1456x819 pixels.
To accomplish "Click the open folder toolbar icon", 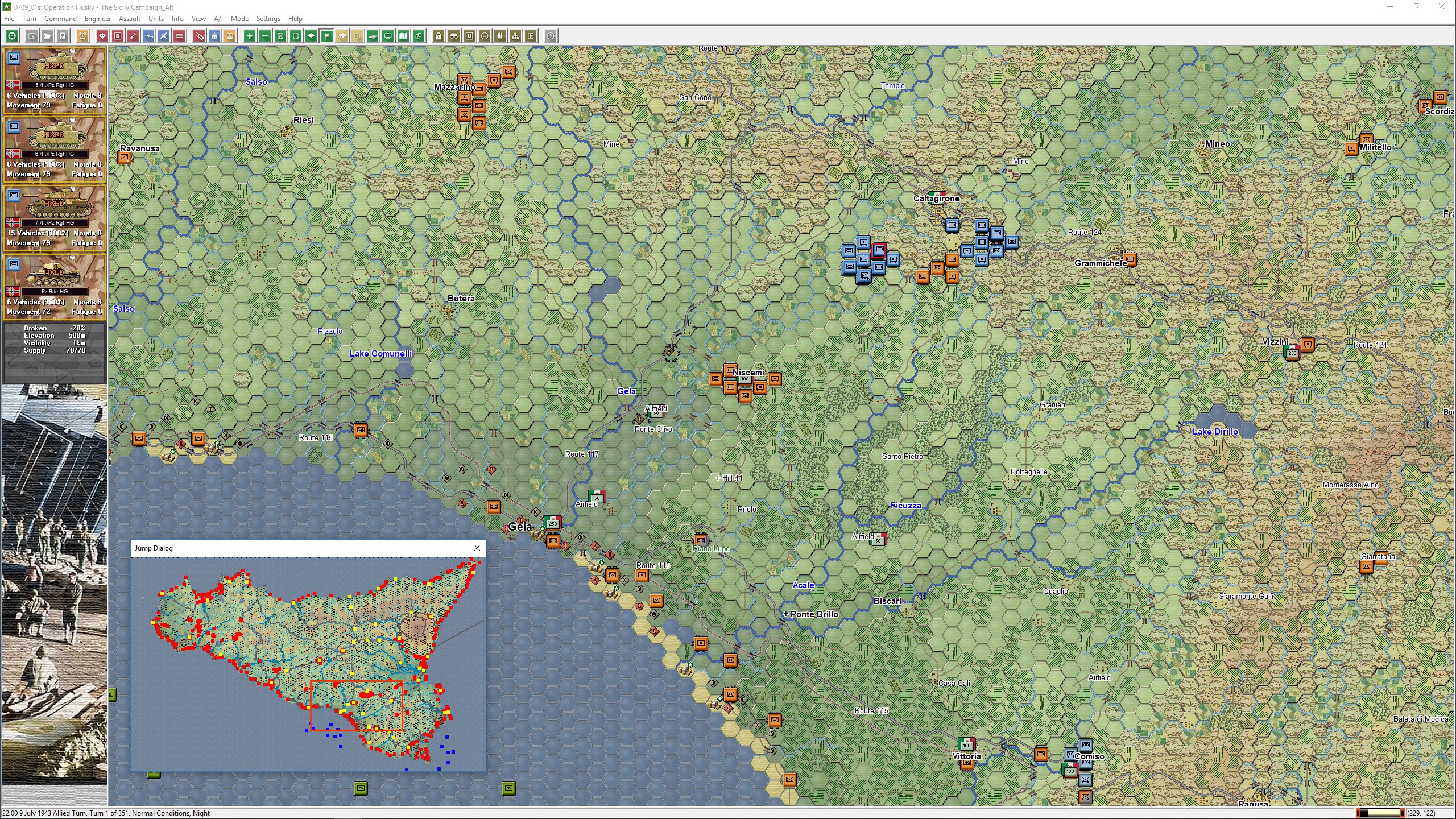I will pos(48,36).
